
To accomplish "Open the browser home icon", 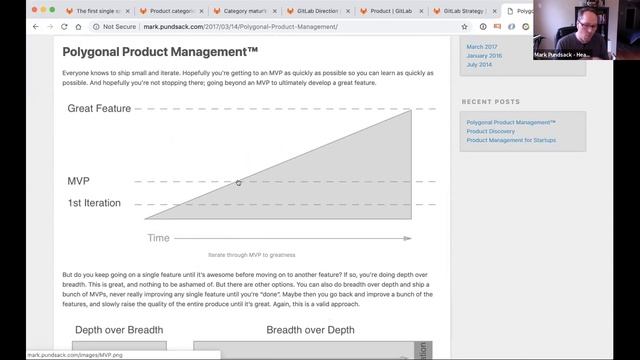I will (x=78, y=27).
